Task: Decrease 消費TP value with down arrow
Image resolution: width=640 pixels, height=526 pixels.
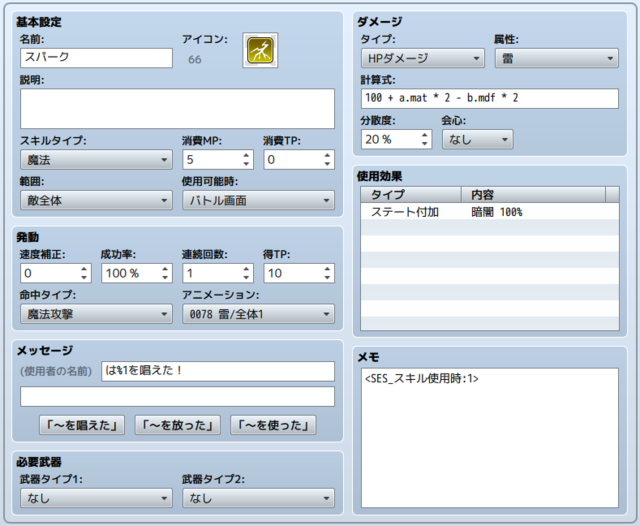Action: coord(327,164)
